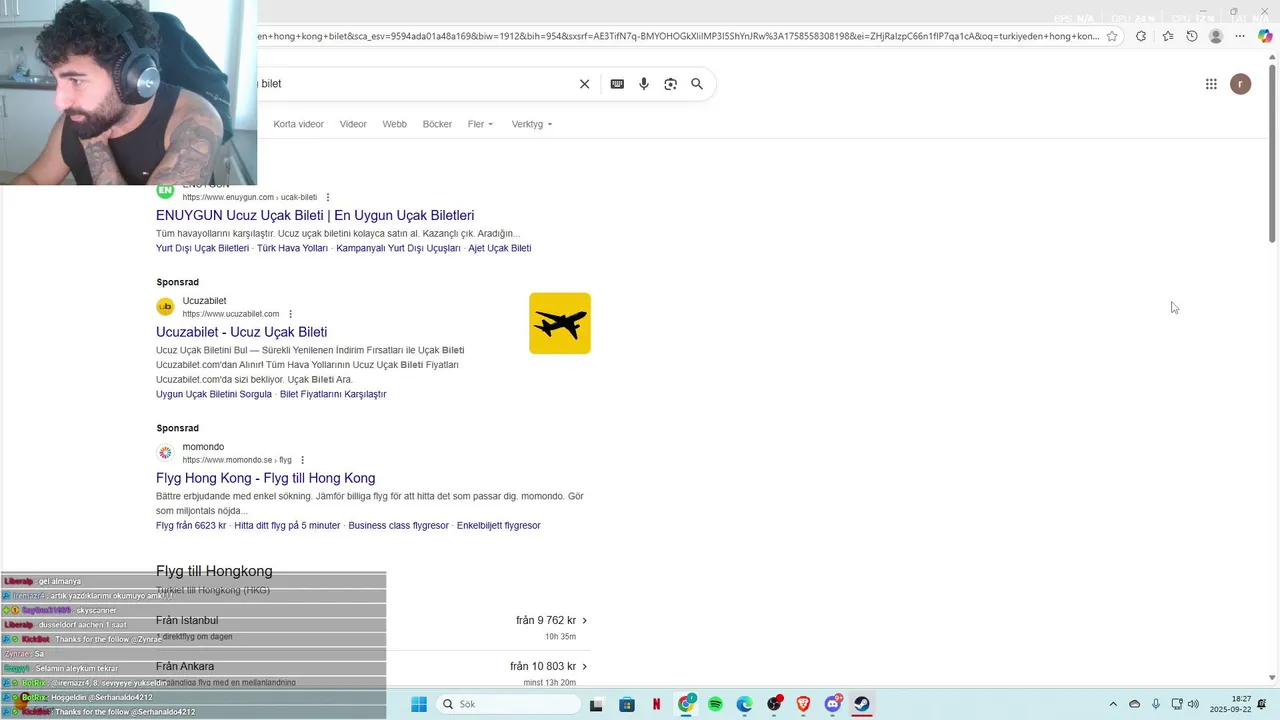Image resolution: width=1280 pixels, height=720 pixels.
Task: Switch to Videor results tab
Action: (x=353, y=124)
